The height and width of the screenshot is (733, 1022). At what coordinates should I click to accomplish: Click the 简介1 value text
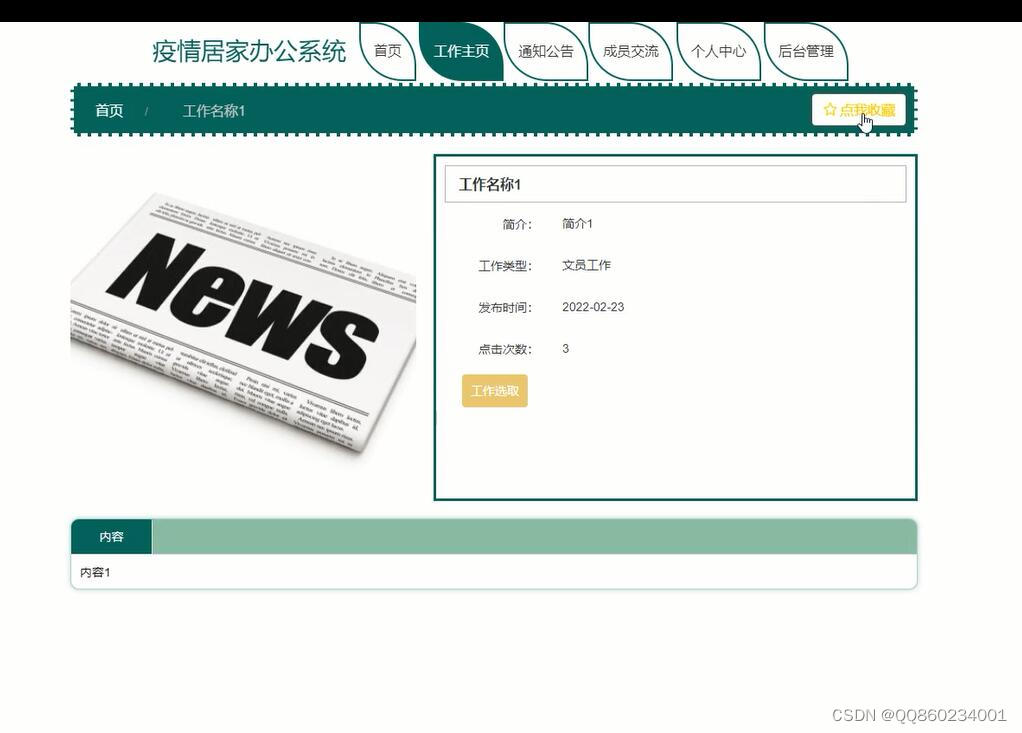[577, 224]
